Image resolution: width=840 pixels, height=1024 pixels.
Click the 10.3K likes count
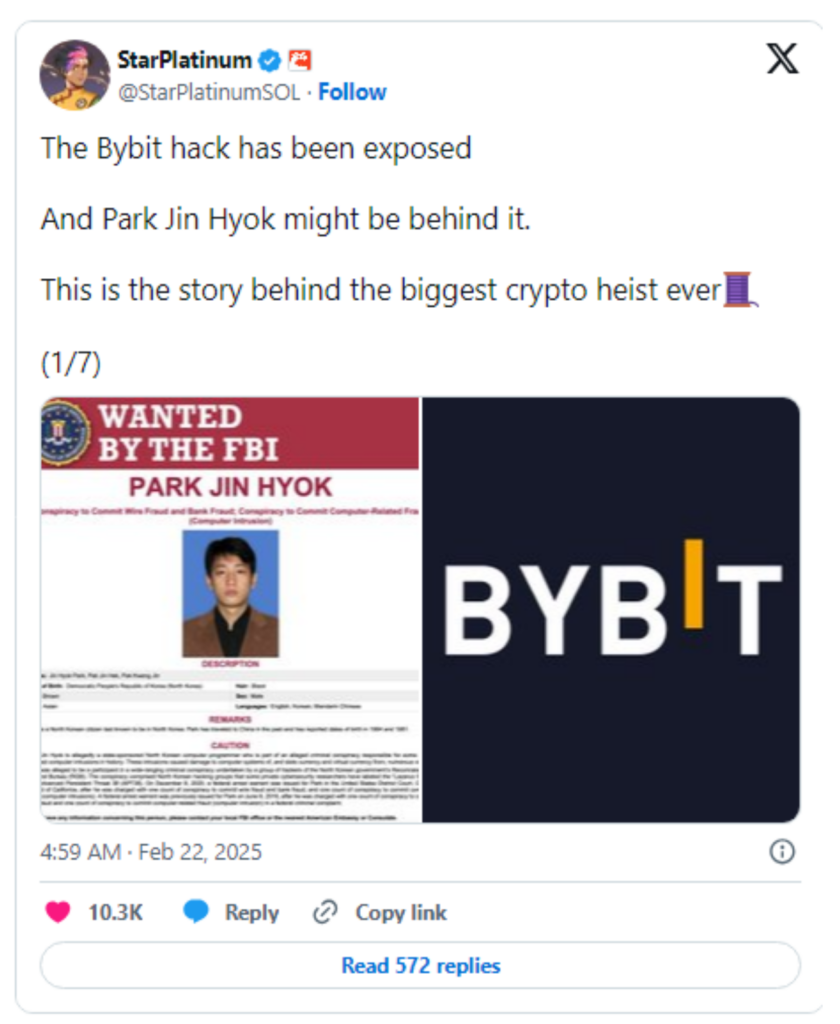(x=116, y=912)
